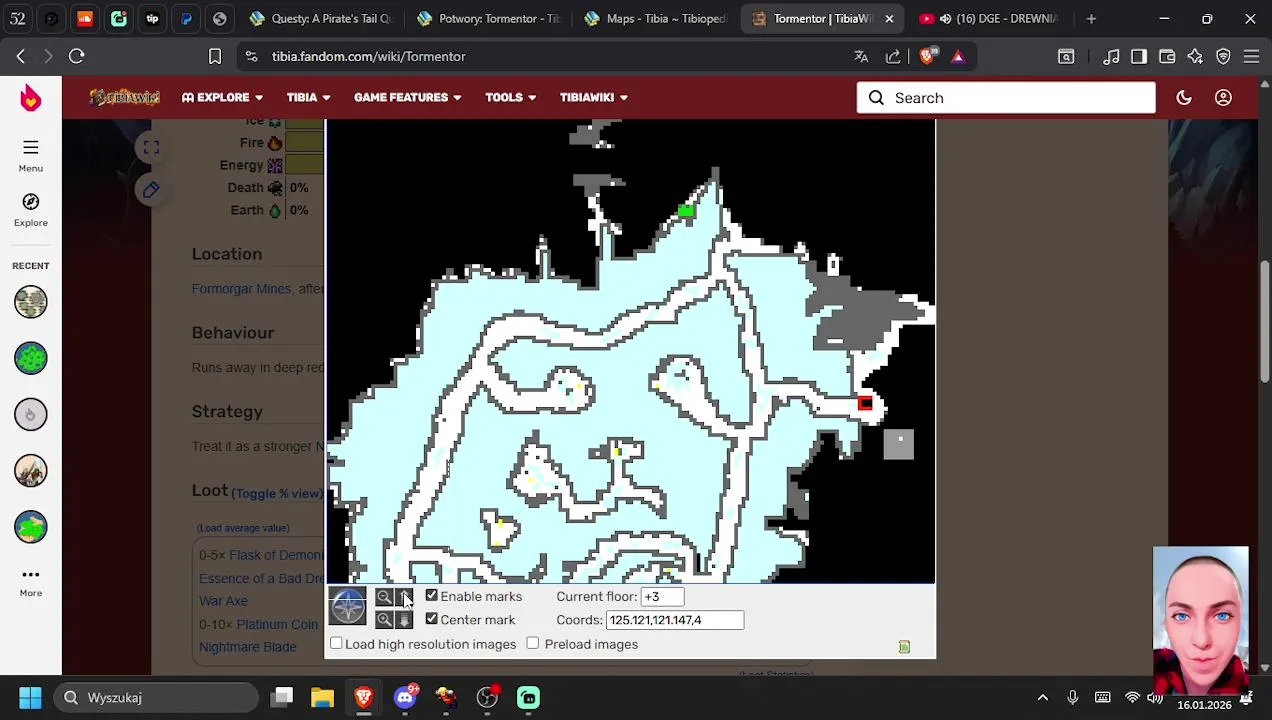Click the Current floor input field
Image resolution: width=1272 pixels, height=720 pixels.
tap(662, 596)
